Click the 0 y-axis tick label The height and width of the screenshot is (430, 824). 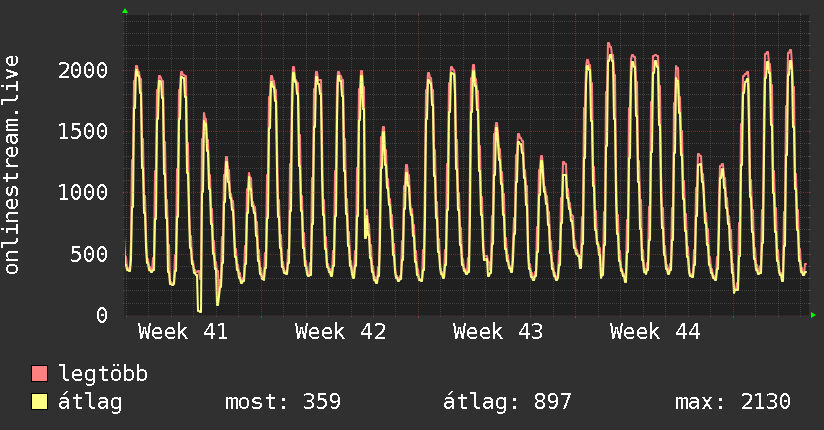(x=102, y=315)
